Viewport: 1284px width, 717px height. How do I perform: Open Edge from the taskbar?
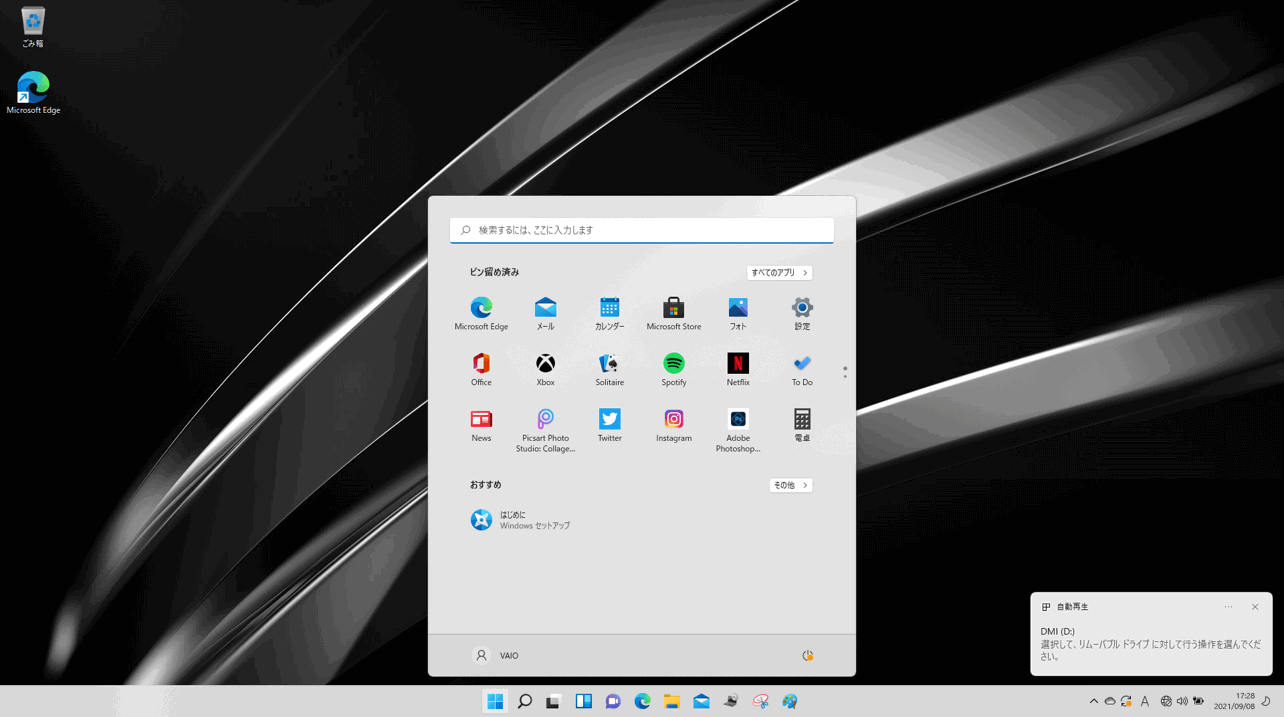(642, 701)
